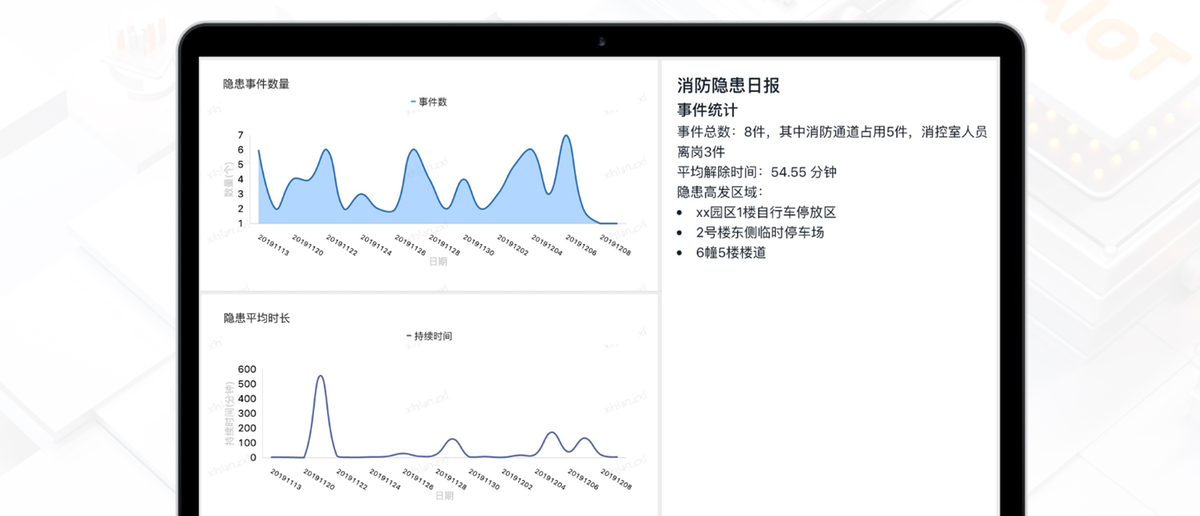
Task: Click 日期 axis title below duration chart
Action: 443,495
